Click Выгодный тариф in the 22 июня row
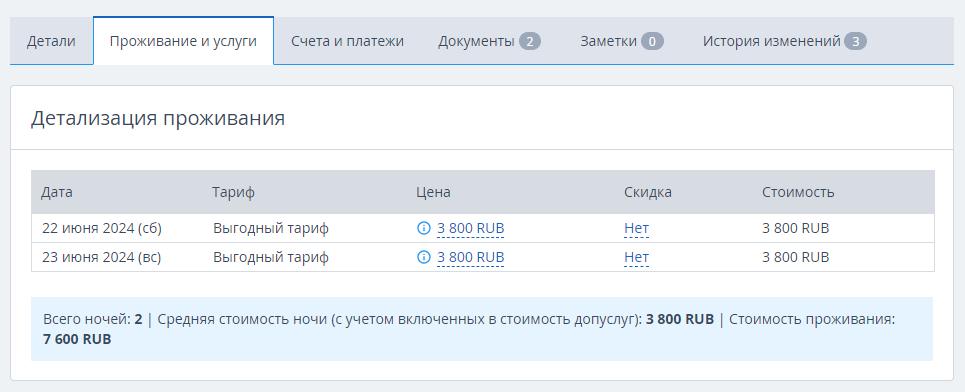Viewport: 965px width, 392px height. point(271,228)
